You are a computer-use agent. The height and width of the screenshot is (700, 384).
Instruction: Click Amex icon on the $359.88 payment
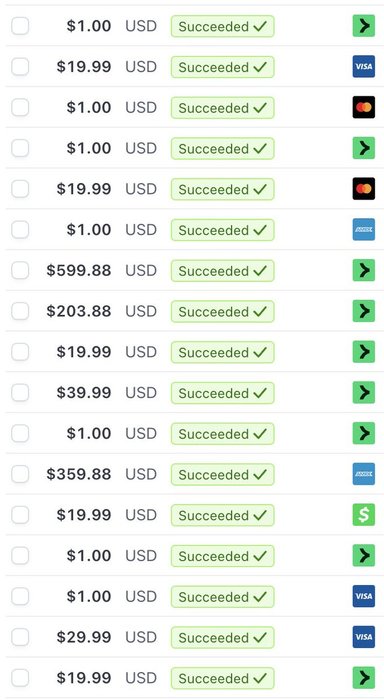(363, 474)
